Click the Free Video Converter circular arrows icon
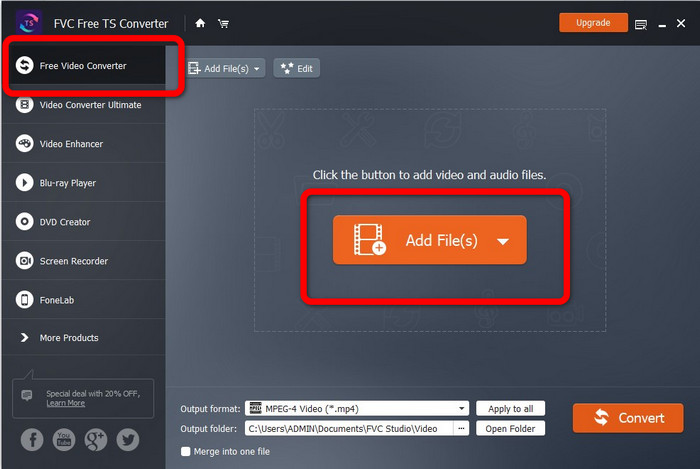 (25, 65)
